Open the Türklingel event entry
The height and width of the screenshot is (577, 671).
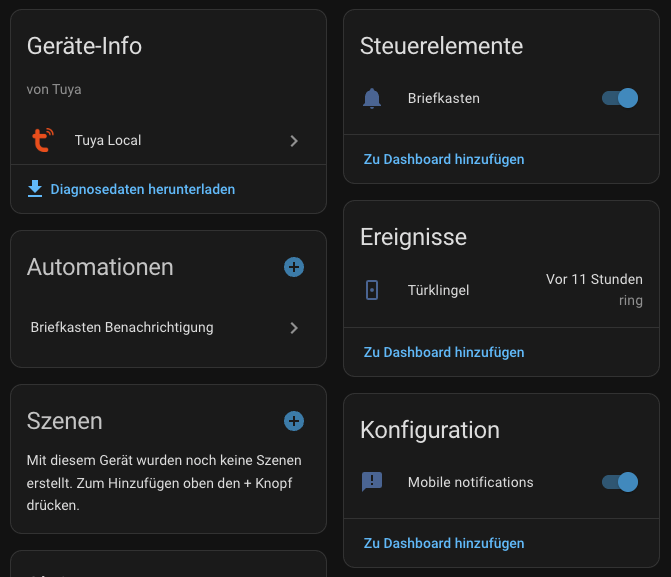[x=438, y=290]
